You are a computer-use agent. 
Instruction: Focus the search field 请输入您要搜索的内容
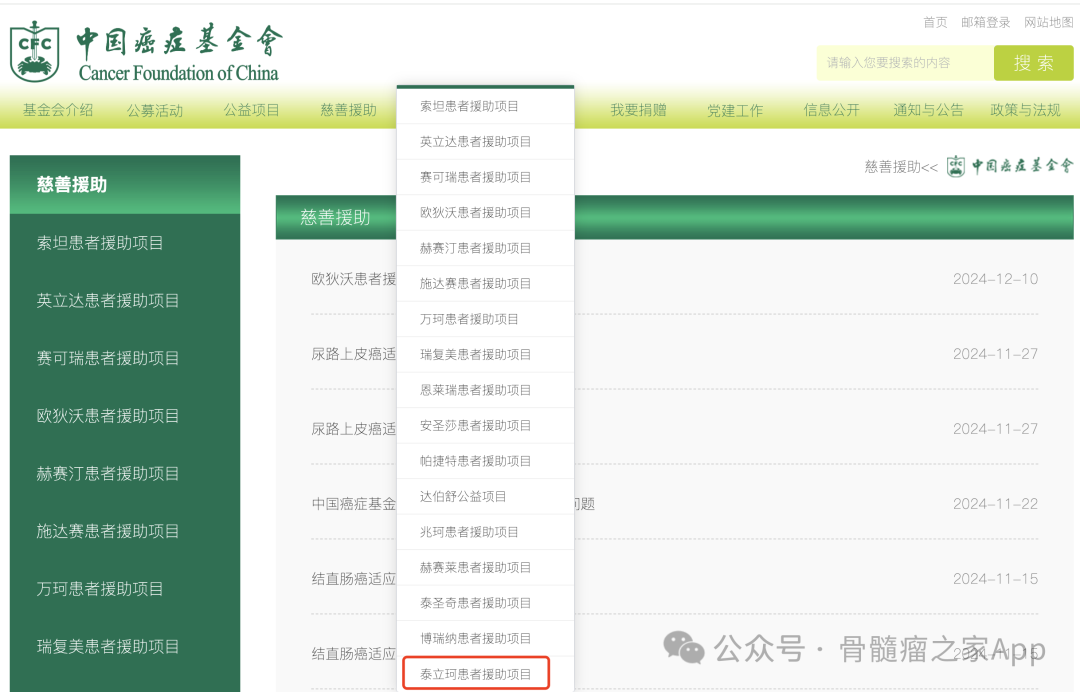pyautogui.click(x=905, y=63)
